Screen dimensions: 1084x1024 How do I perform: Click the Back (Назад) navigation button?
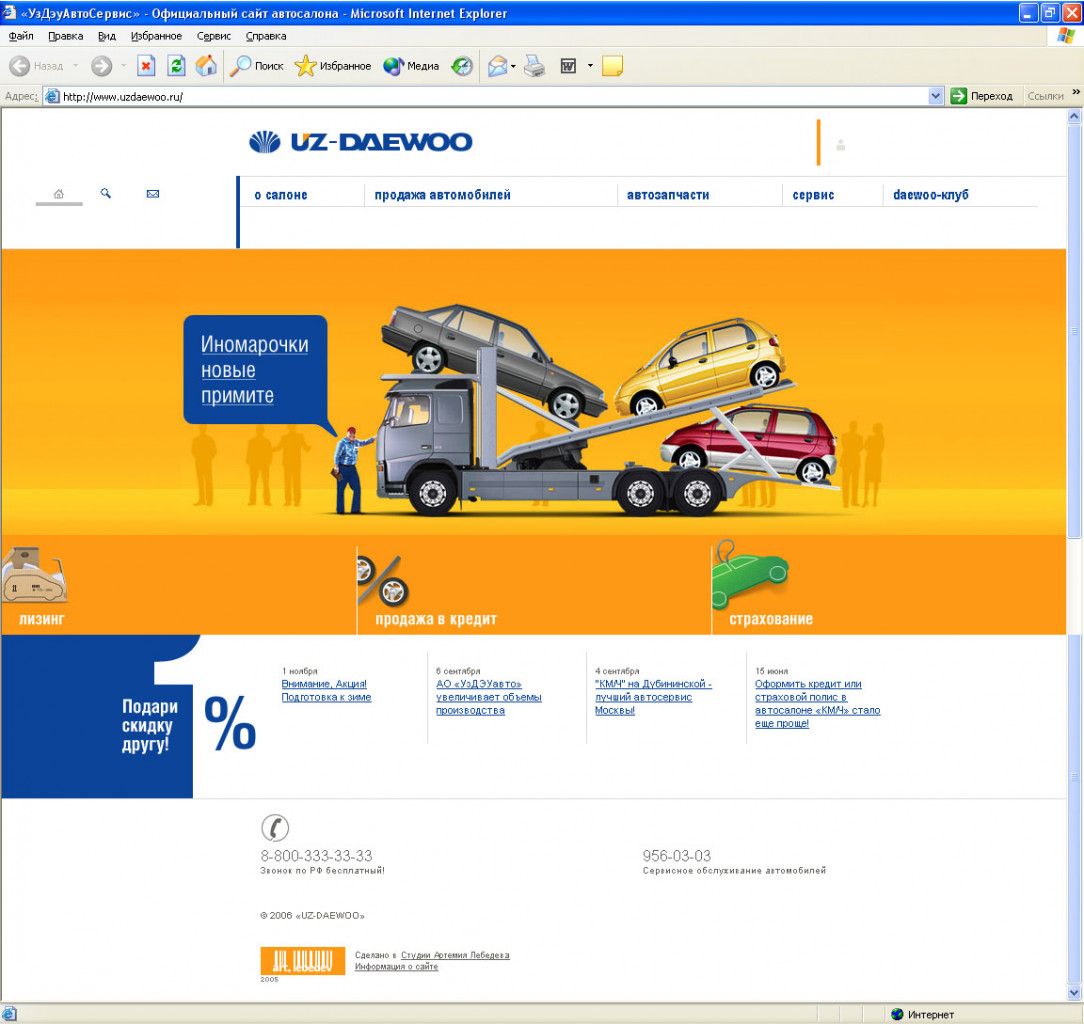pos(36,66)
